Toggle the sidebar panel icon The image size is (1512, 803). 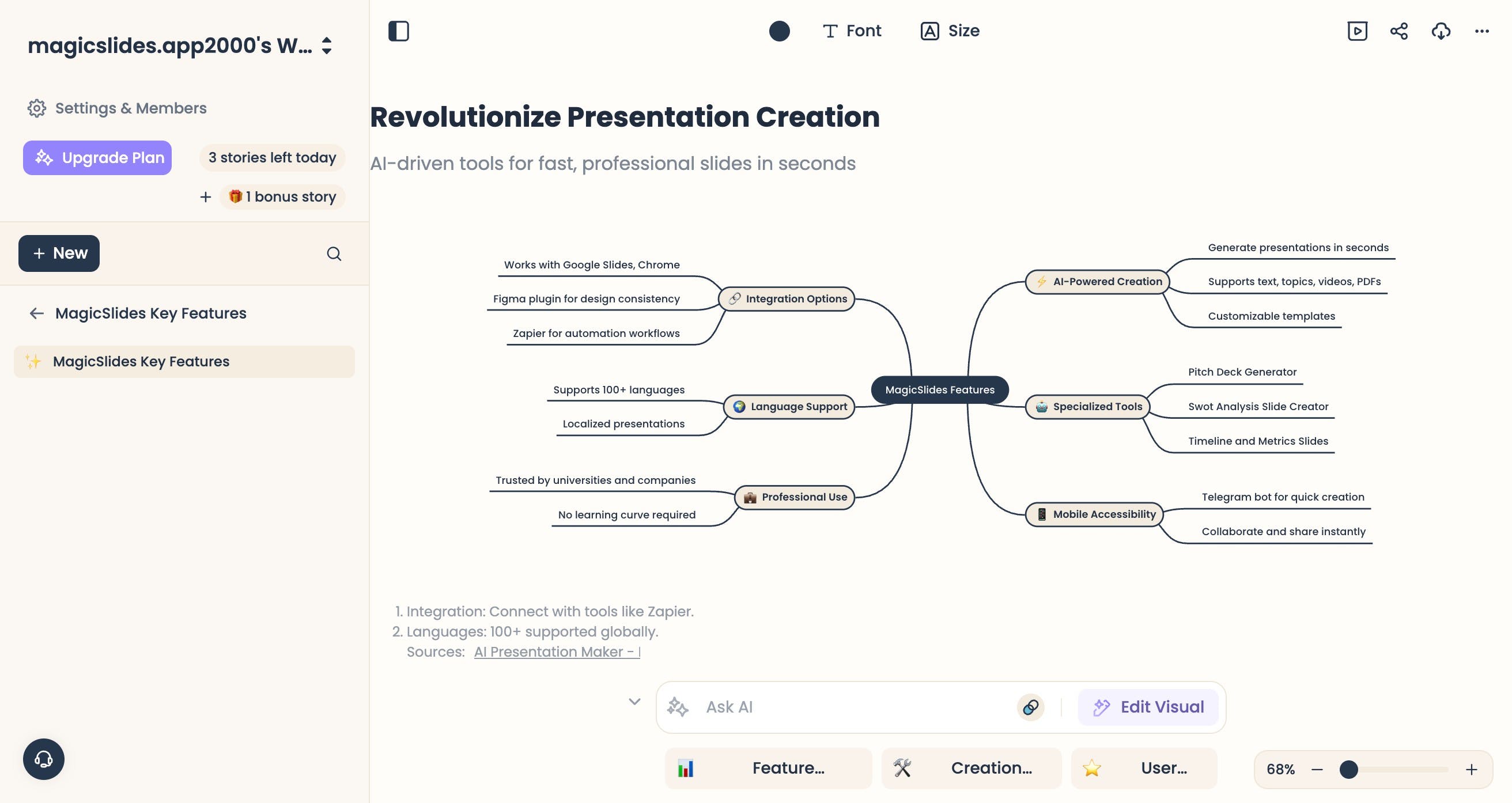pos(399,31)
